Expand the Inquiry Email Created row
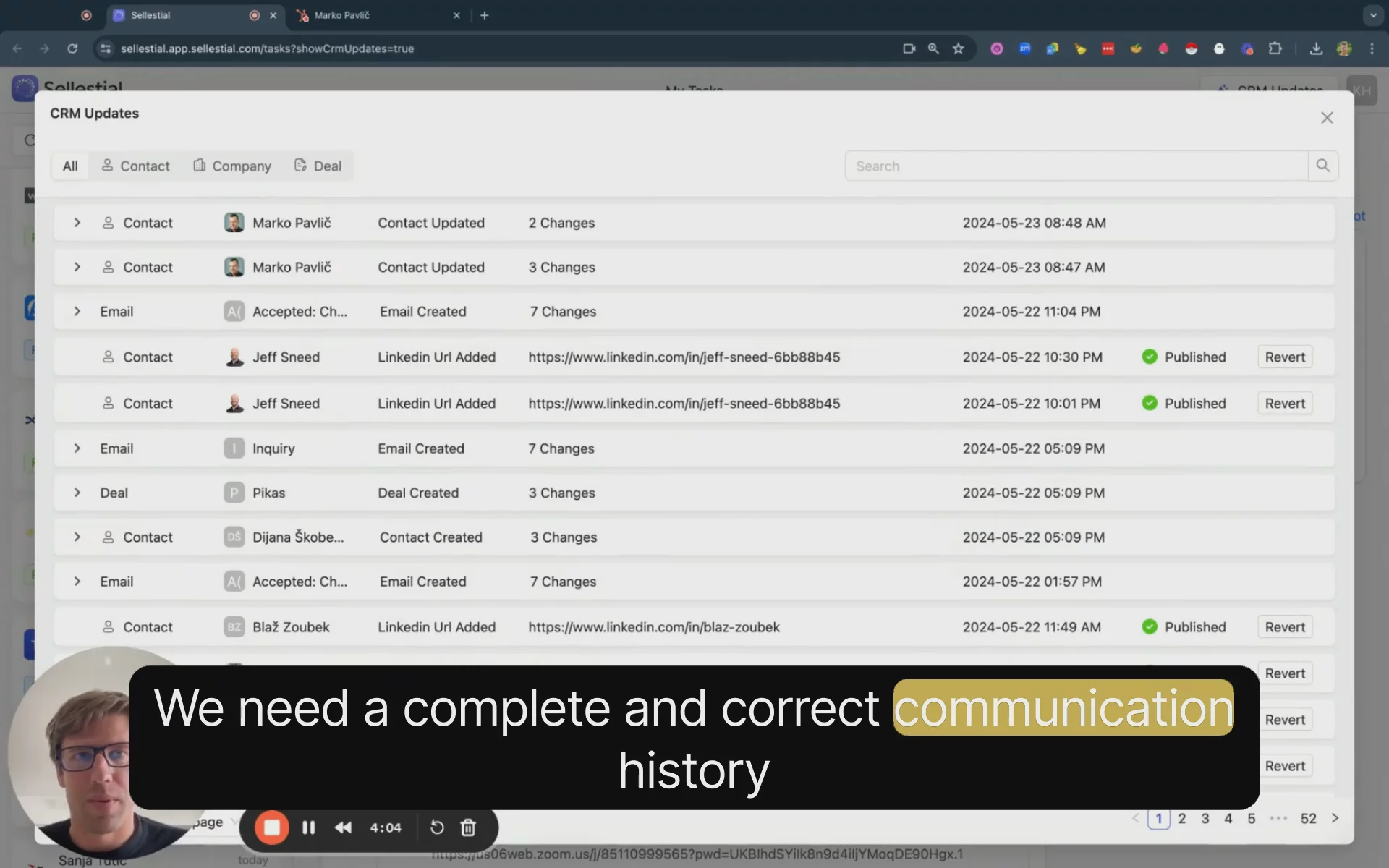The height and width of the screenshot is (868, 1389). click(77, 448)
